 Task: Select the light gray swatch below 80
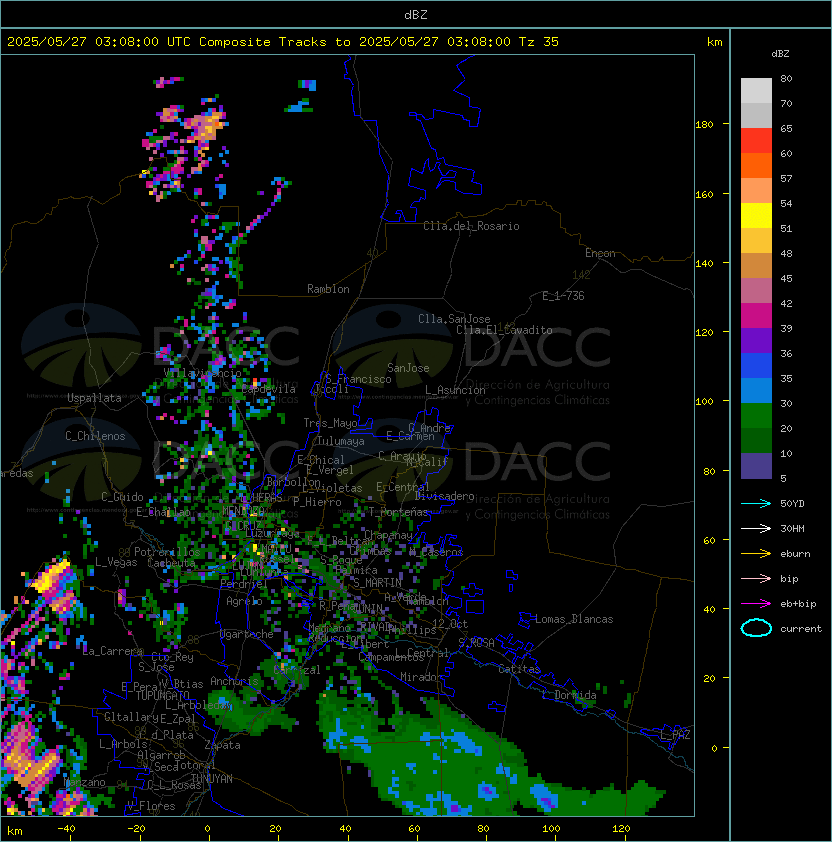coord(756,91)
